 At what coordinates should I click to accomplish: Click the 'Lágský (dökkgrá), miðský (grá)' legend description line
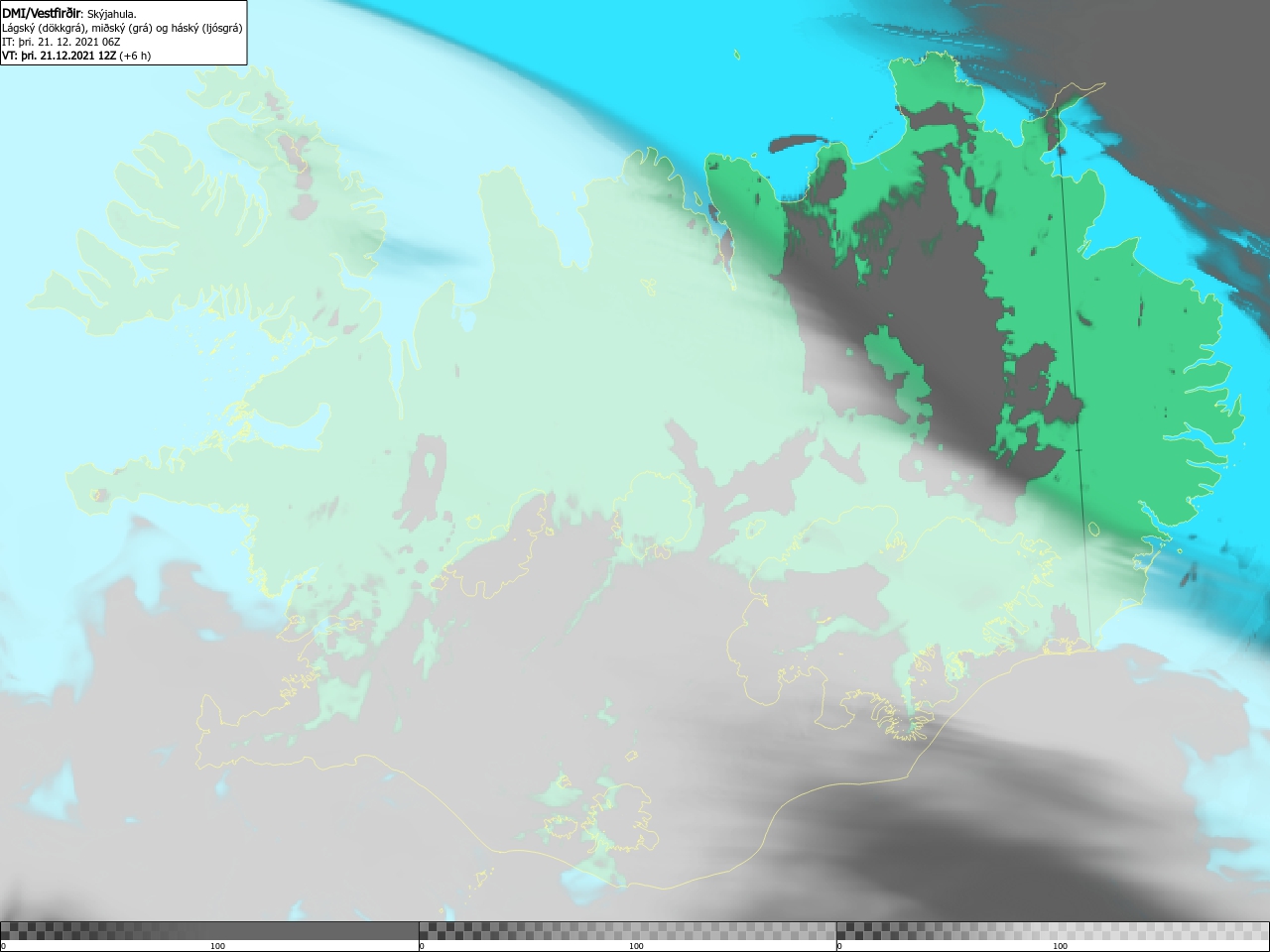coord(122,28)
